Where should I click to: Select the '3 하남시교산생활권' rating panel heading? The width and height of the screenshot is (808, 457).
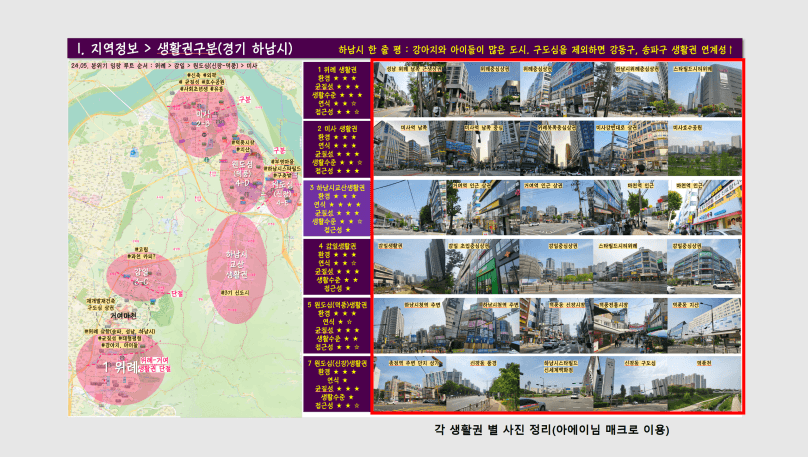pos(336,188)
